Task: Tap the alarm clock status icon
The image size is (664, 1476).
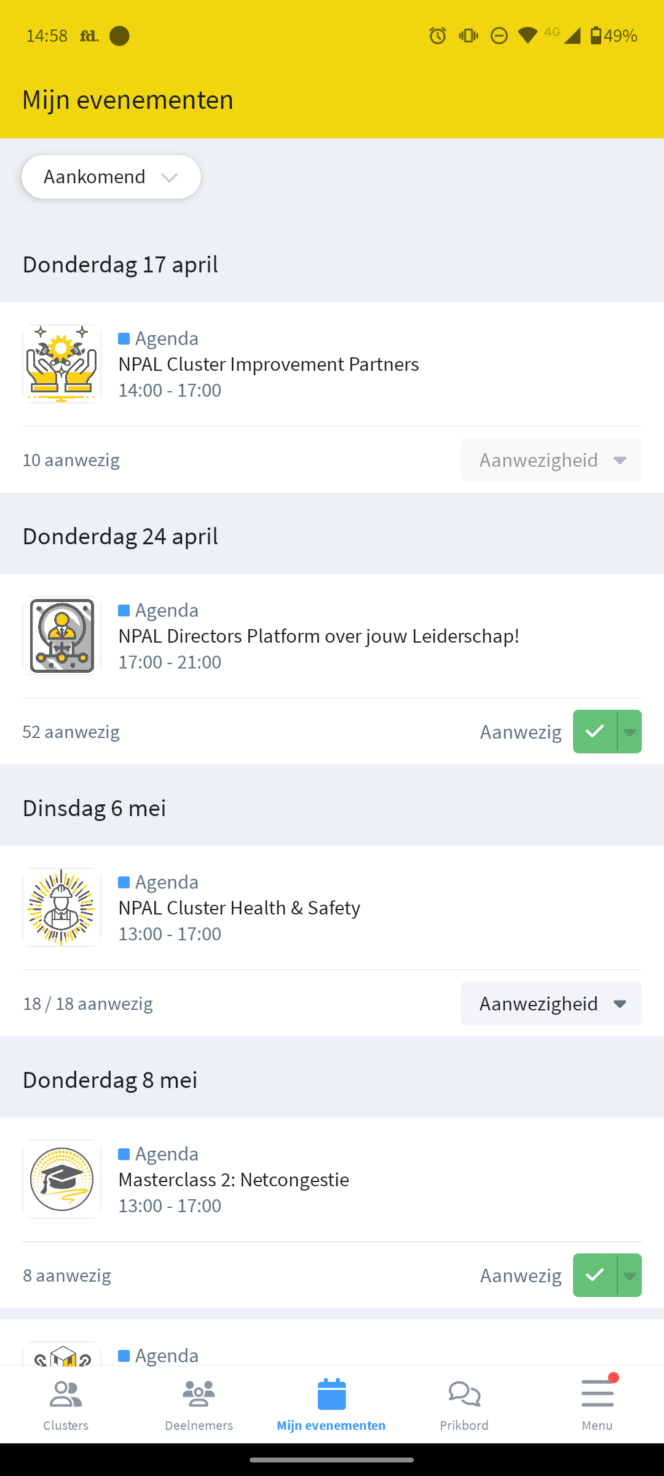Action: click(437, 36)
